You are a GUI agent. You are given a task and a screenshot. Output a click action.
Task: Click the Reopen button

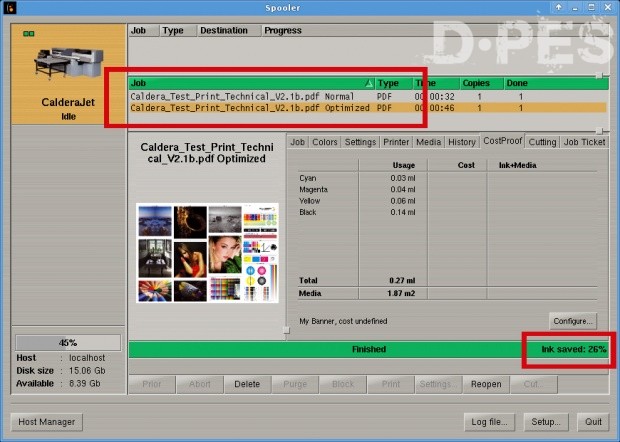pos(486,384)
